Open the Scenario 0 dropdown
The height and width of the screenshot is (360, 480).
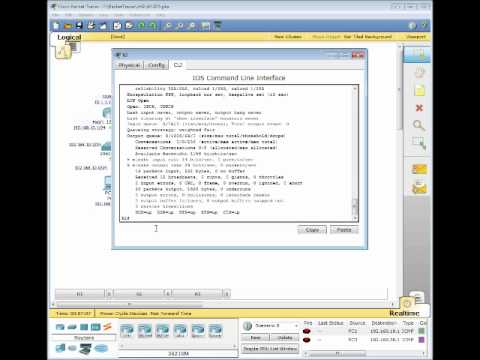277,325
